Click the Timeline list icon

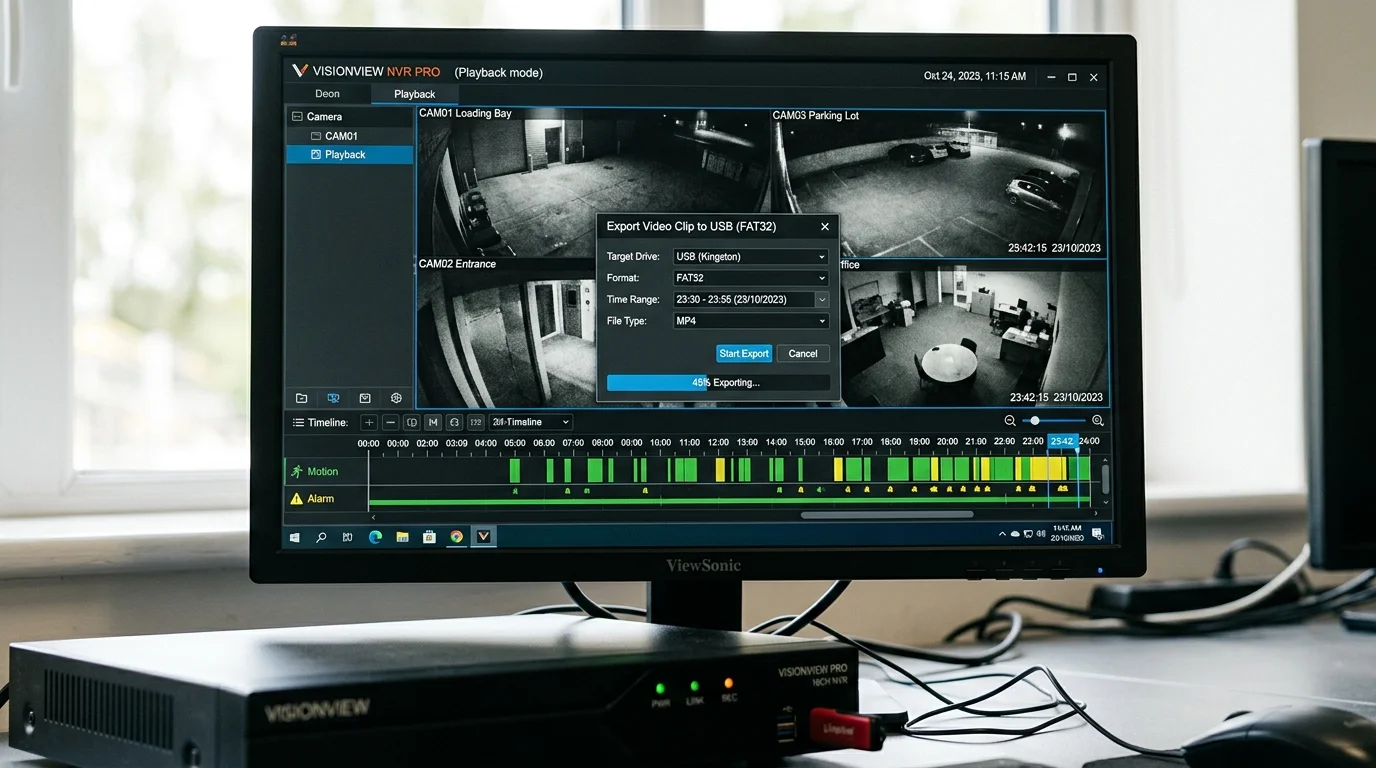298,422
